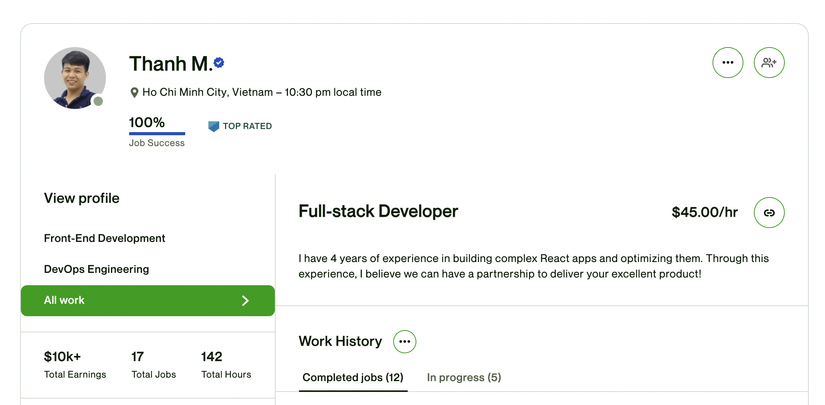825x405 pixels.
Task: Select the All work green item
Action: point(148,300)
